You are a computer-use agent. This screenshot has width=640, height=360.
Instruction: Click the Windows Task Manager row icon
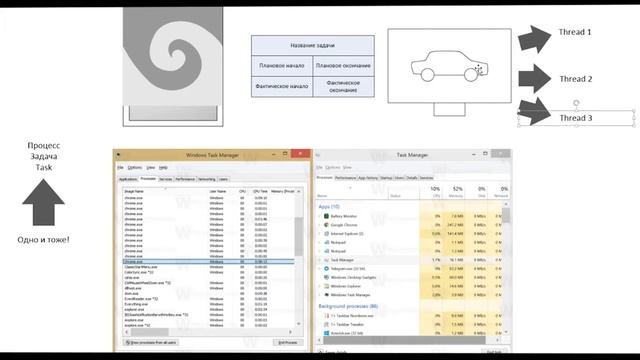point(326,295)
